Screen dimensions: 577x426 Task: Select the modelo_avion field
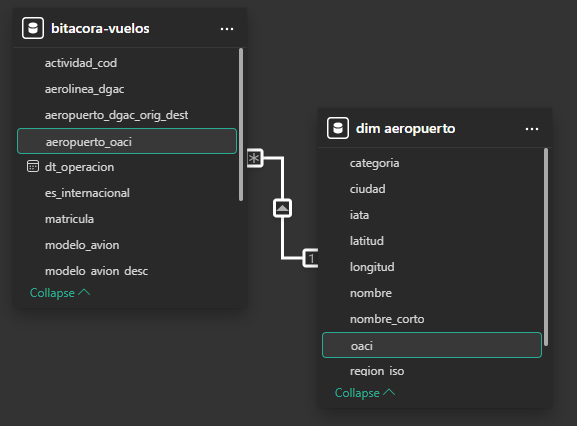[127, 245]
